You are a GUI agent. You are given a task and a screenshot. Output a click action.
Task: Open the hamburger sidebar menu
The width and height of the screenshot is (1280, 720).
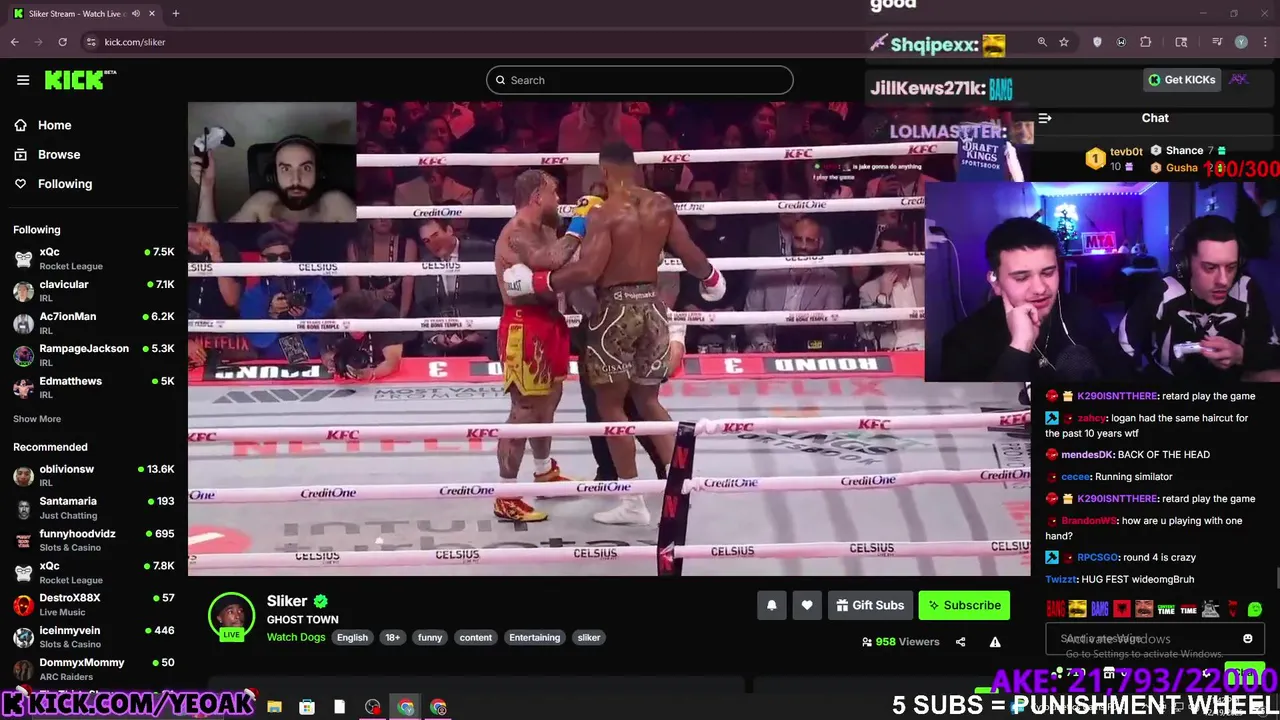(x=23, y=80)
